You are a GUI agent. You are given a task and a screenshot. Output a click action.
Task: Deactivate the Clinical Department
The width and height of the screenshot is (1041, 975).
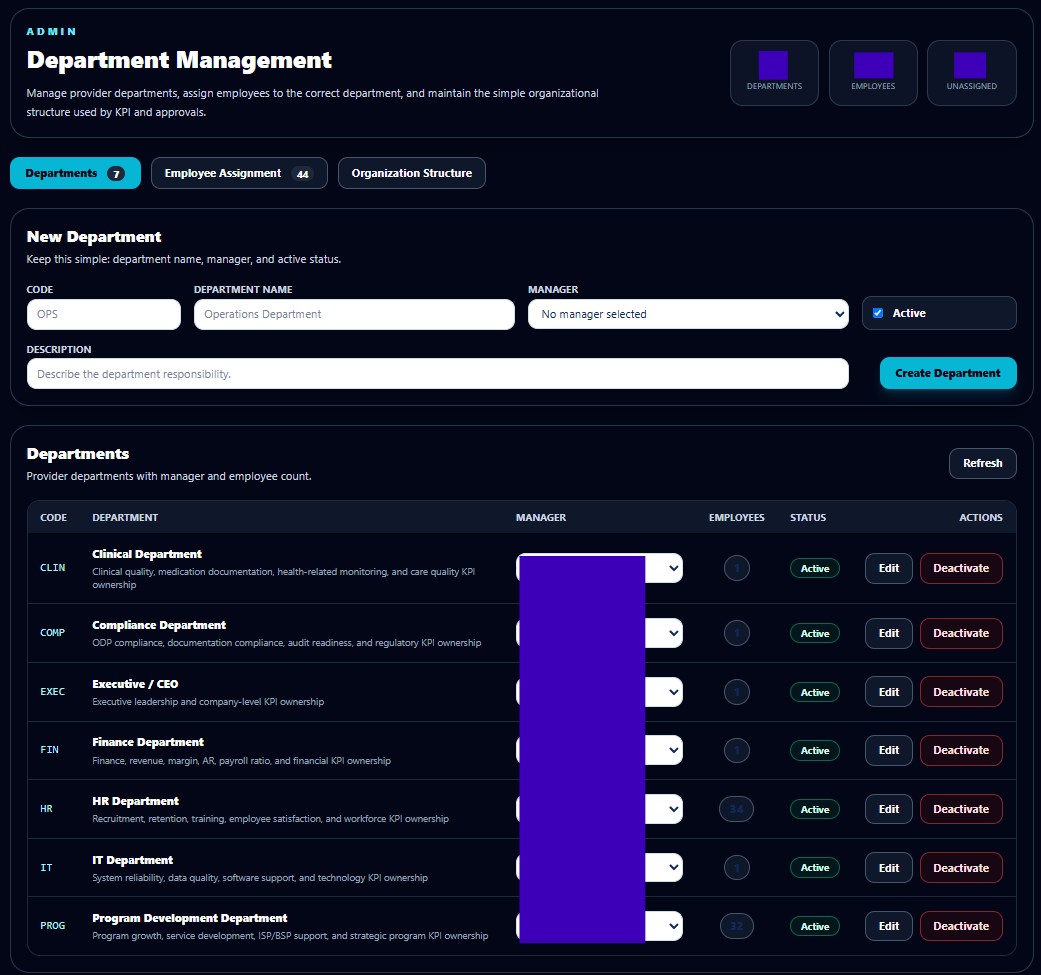[x=961, y=568]
